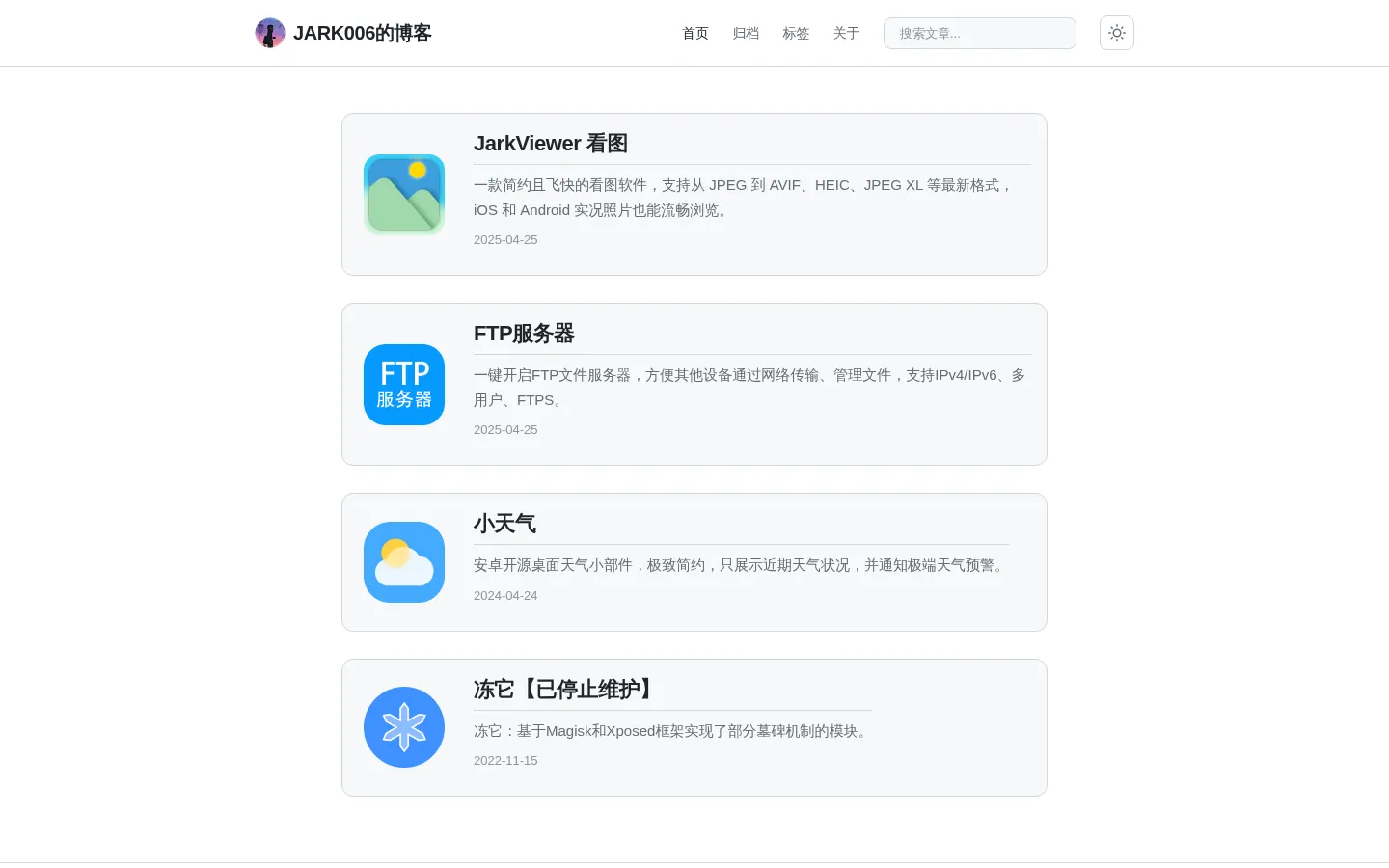Image resolution: width=1389 pixels, height=868 pixels.
Task: Open the 小天气 article title
Action: point(504,524)
